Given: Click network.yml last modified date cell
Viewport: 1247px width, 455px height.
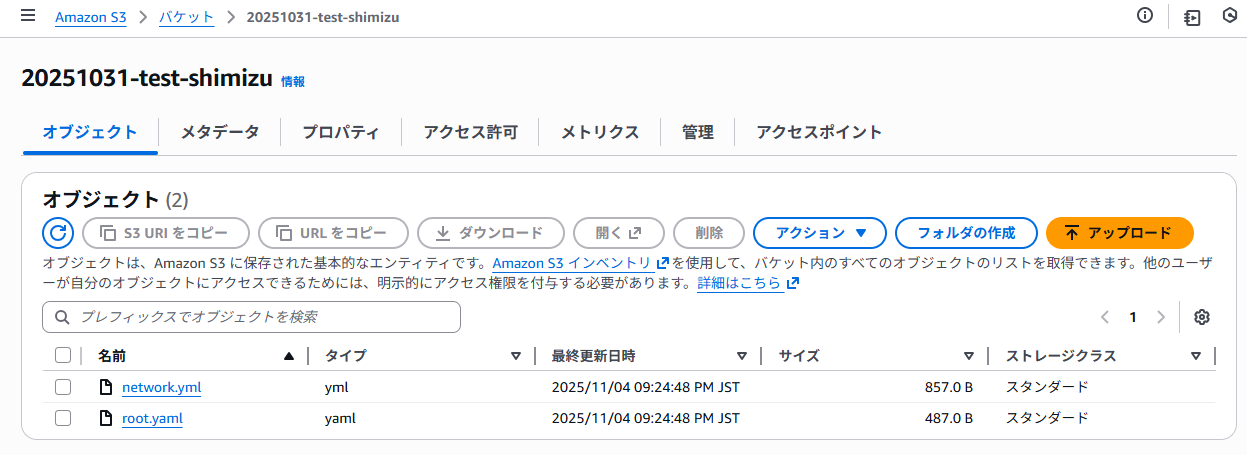Looking at the screenshot, I should 646,387.
